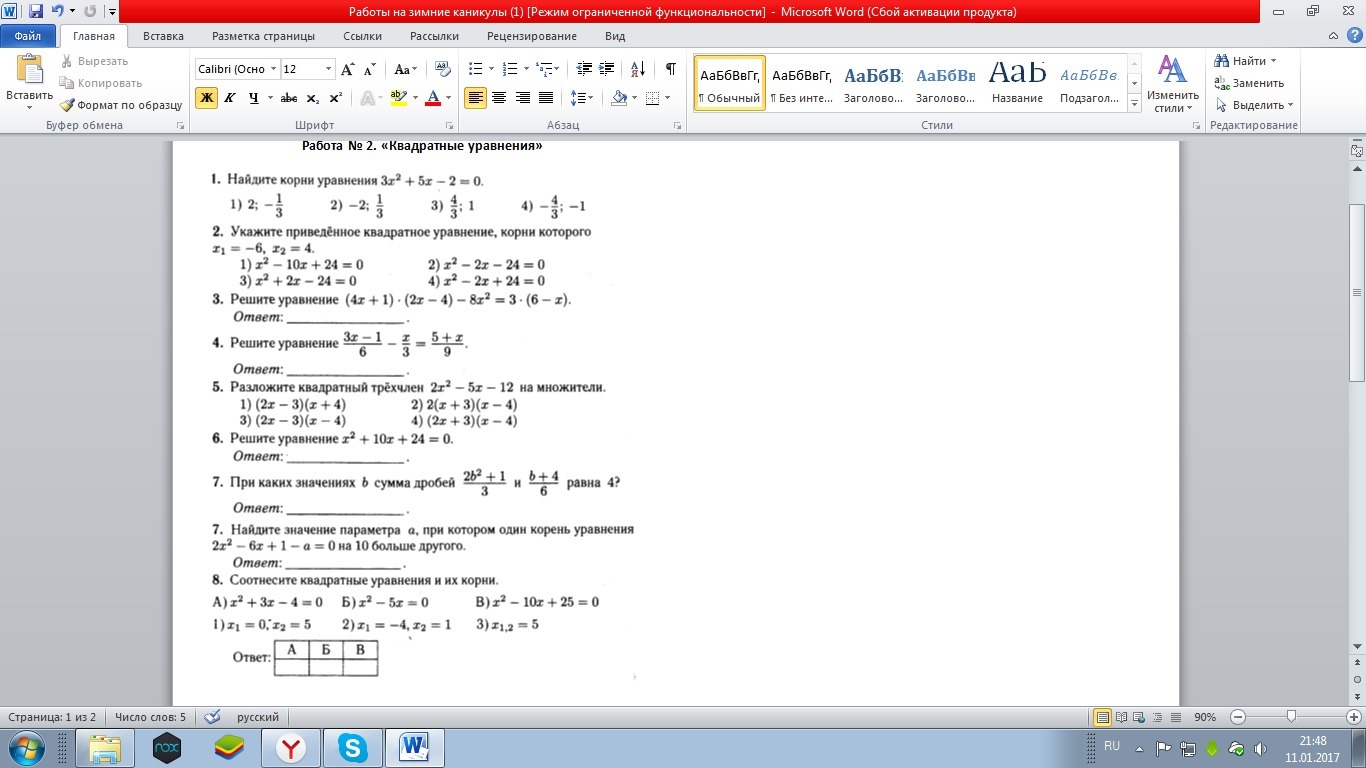Apply the Название style
The width and height of the screenshot is (1366, 768).
[1017, 83]
